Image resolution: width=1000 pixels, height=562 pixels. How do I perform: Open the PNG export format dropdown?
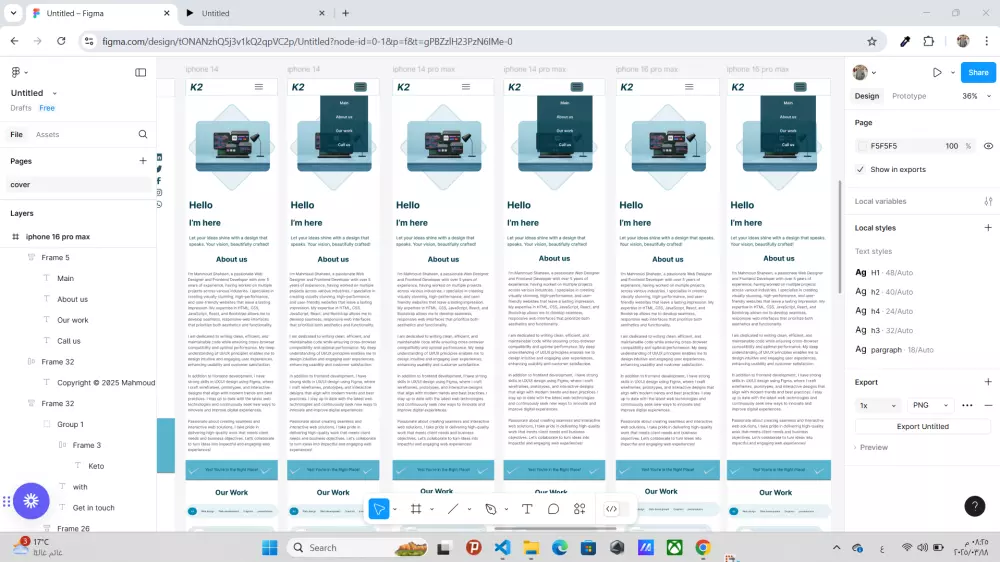(930, 405)
